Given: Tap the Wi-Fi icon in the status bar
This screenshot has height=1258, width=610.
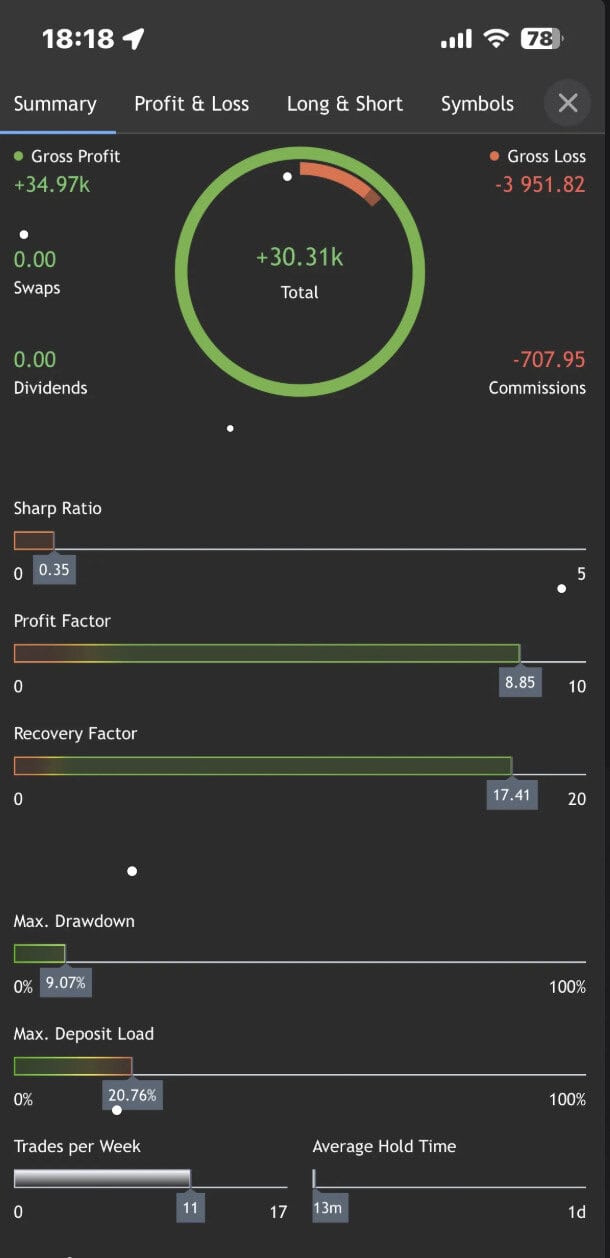Looking at the screenshot, I should pyautogui.click(x=495, y=39).
